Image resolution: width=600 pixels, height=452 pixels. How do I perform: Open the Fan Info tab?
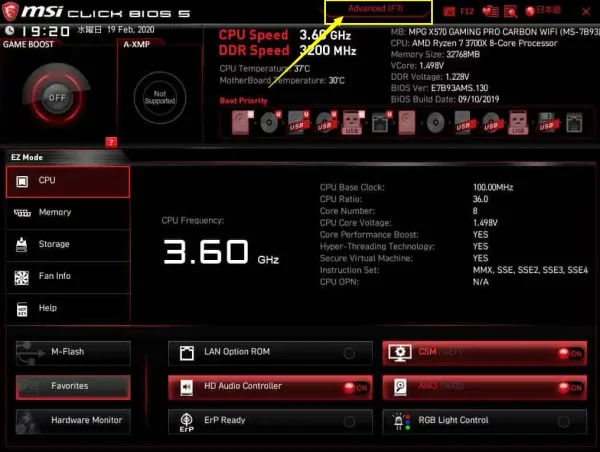point(68,277)
